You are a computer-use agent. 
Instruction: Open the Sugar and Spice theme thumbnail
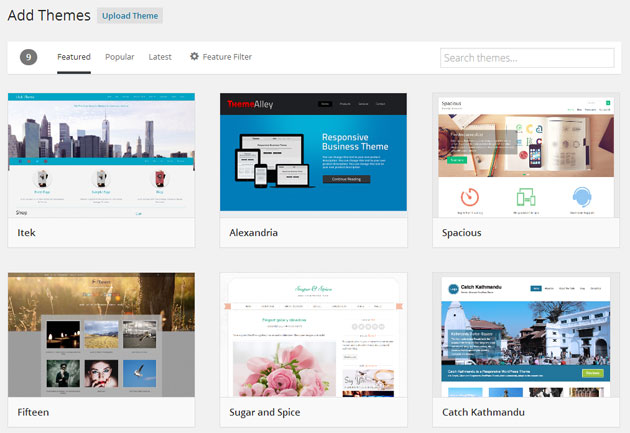click(x=313, y=335)
